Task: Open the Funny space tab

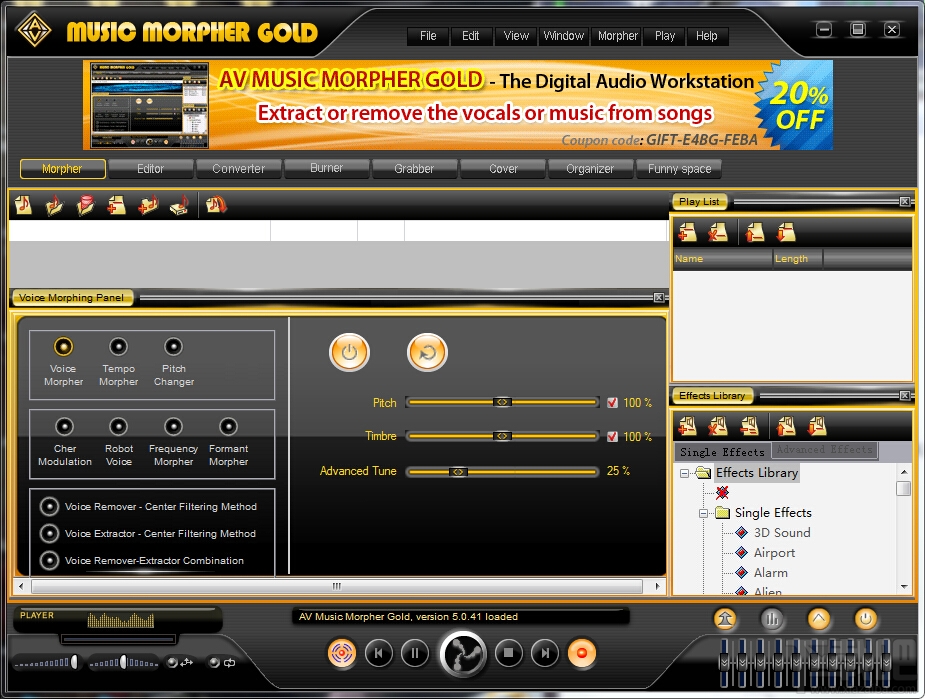Action: tap(679, 169)
